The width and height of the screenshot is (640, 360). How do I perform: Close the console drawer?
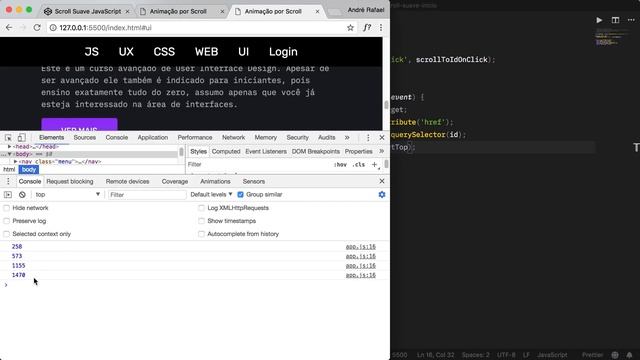click(x=382, y=181)
